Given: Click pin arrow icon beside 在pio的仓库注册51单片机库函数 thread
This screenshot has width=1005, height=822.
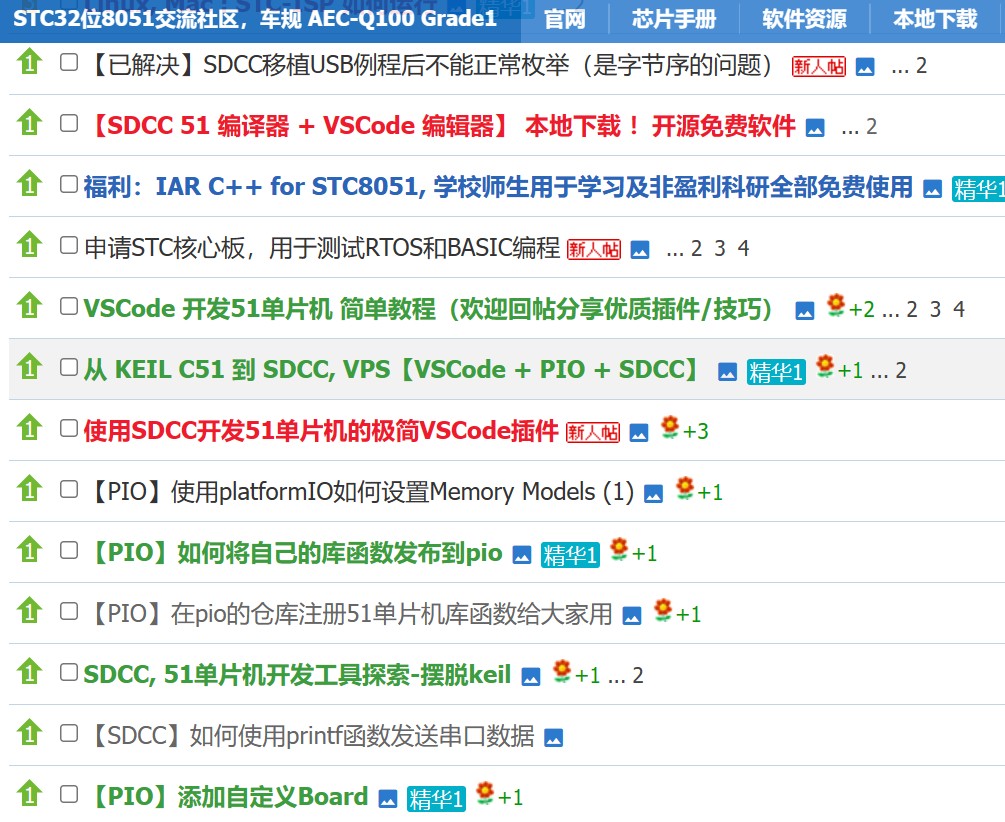Looking at the screenshot, I should click(x=29, y=611).
